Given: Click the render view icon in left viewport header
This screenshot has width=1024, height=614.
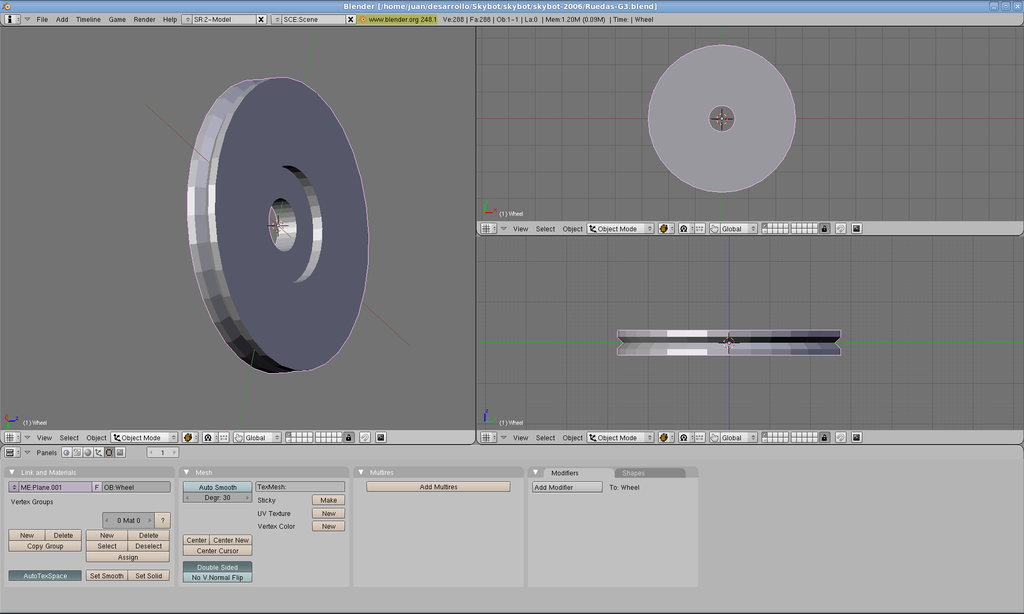Looking at the screenshot, I should coord(380,438).
